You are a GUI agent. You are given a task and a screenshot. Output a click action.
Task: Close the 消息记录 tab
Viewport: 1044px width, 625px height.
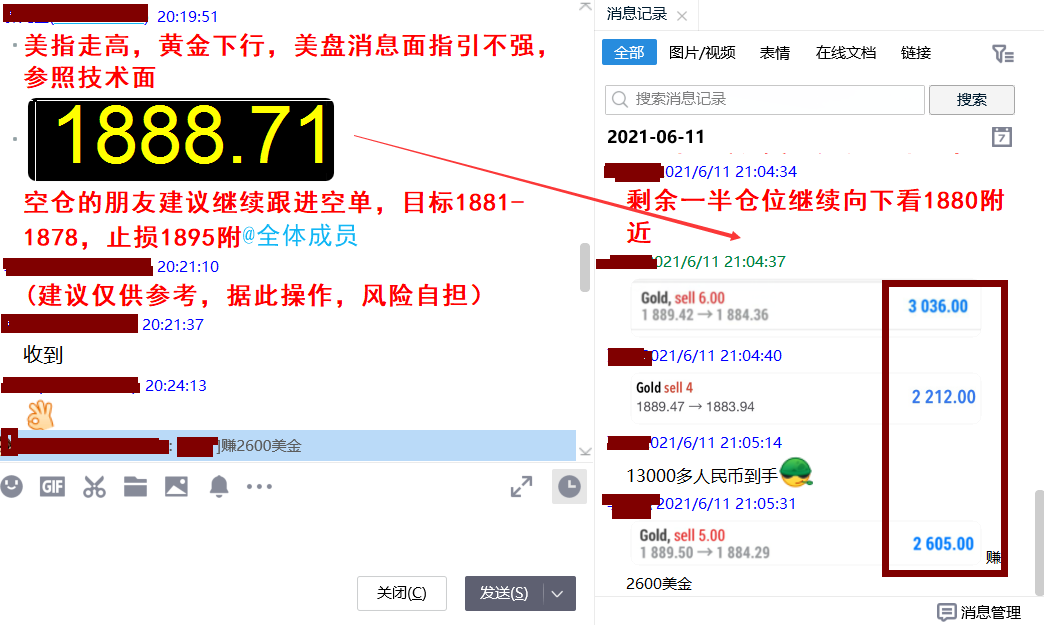pos(682,15)
